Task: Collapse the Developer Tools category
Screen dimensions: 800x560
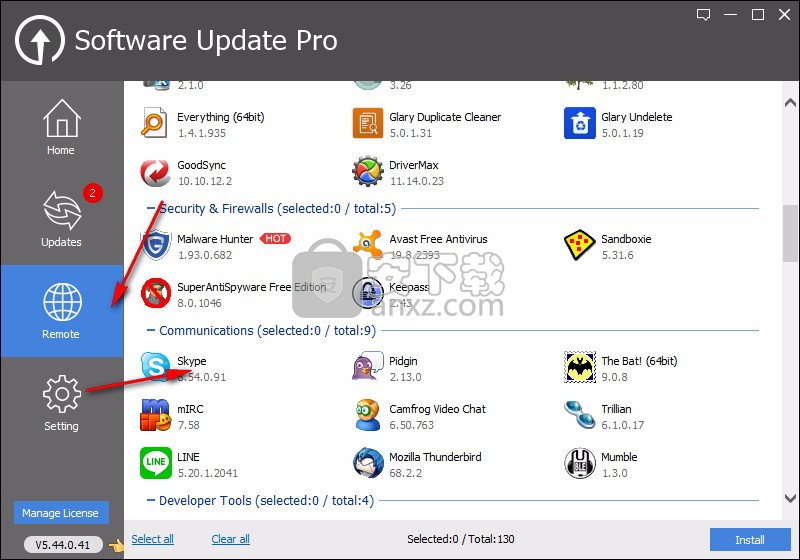Action: pos(151,500)
